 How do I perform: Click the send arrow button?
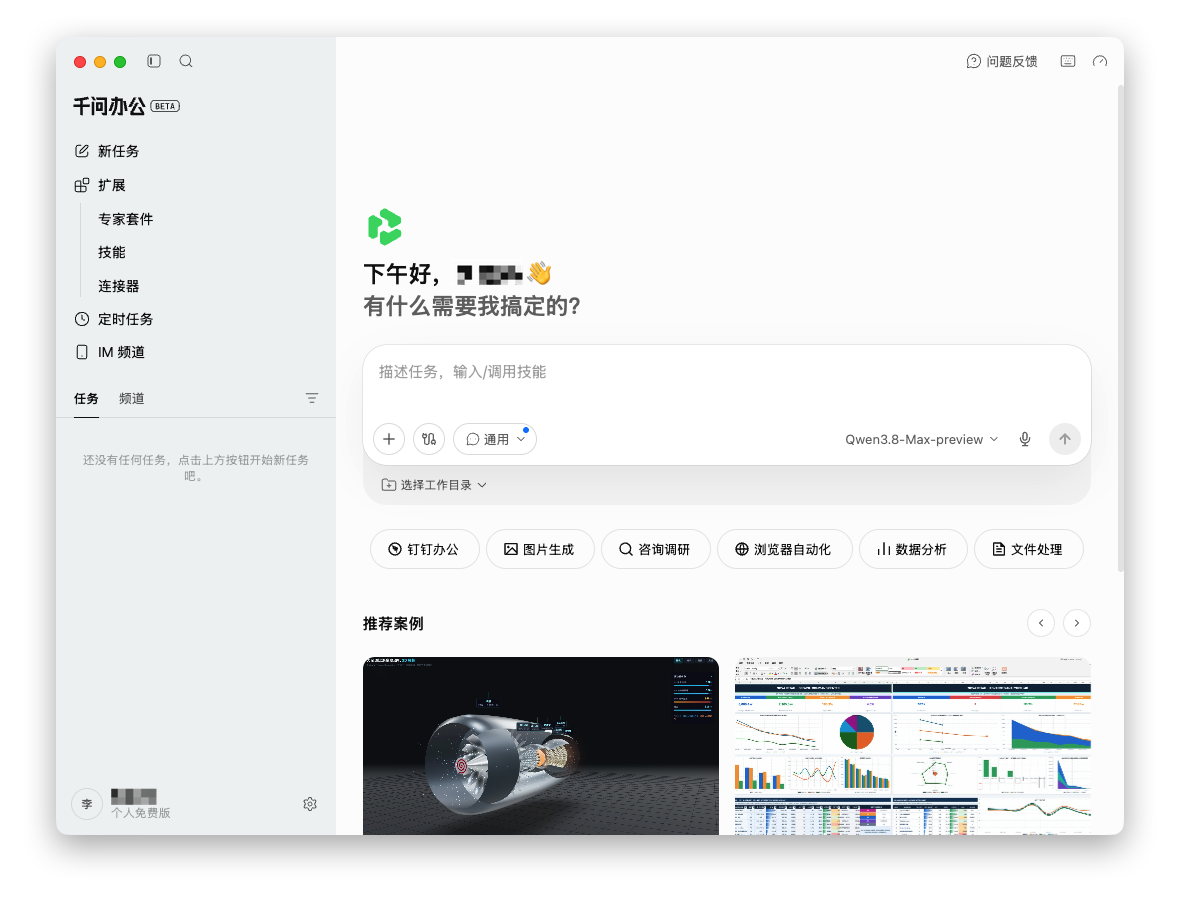pos(1065,439)
